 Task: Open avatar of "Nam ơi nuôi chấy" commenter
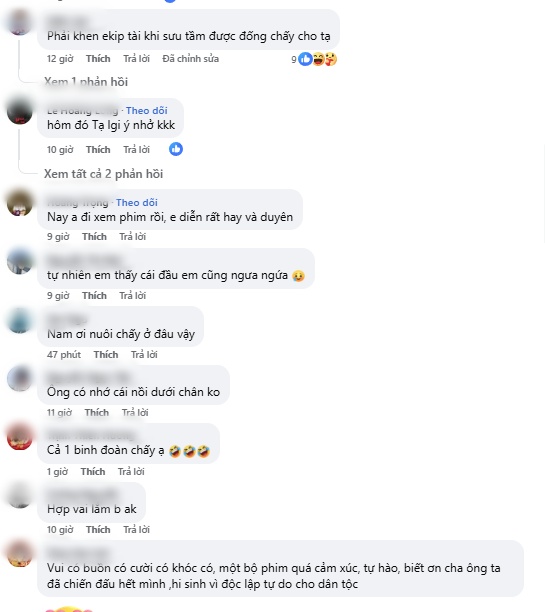point(20,320)
